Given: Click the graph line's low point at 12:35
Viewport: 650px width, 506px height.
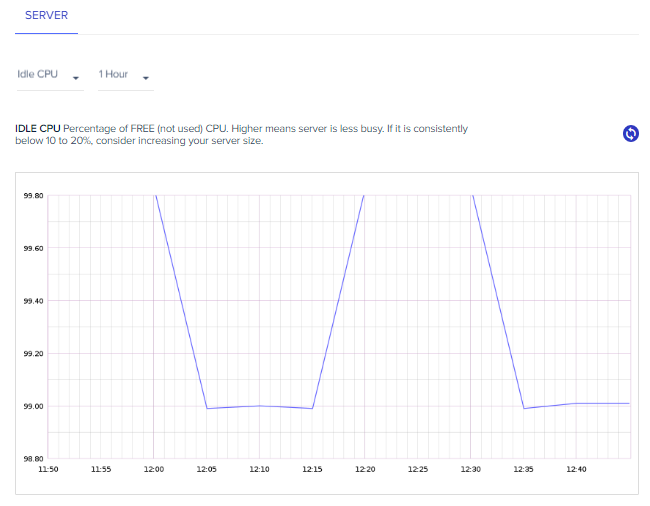Looking at the screenshot, I should pyautogui.click(x=524, y=409).
